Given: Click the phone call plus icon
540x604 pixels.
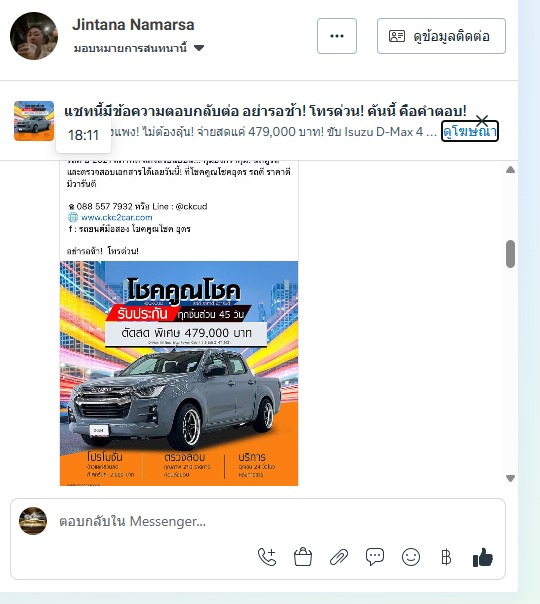Looking at the screenshot, I should (267, 557).
